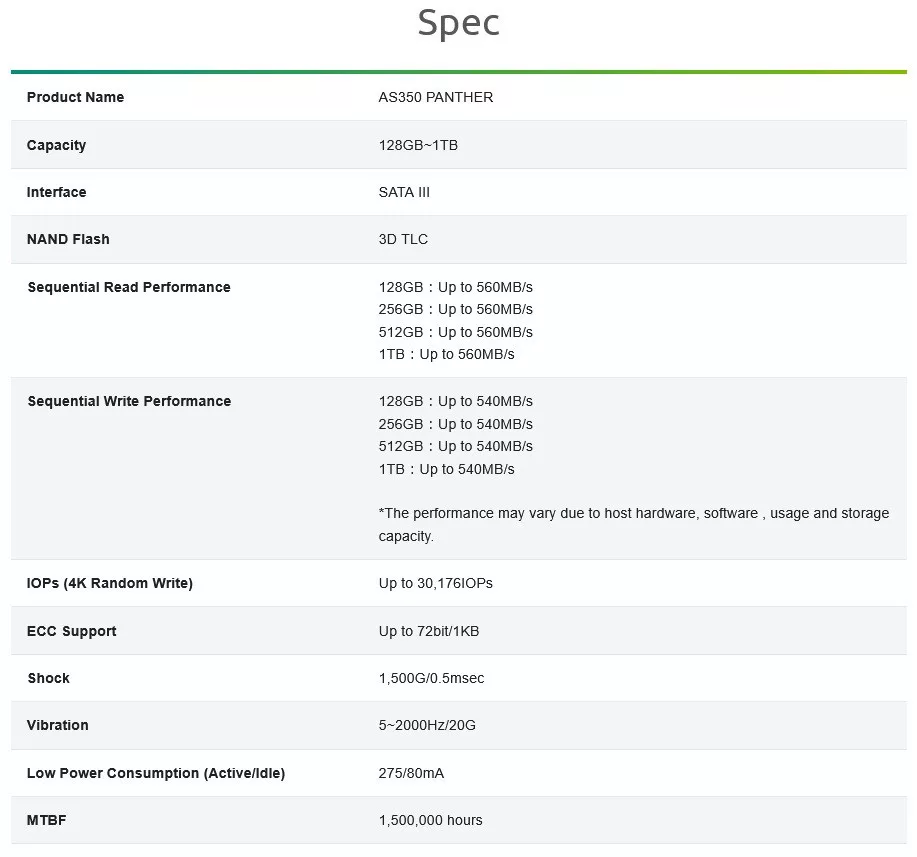The image size is (917, 857).
Task: Select the "128GB~1TB" capacity value
Action: click(418, 145)
